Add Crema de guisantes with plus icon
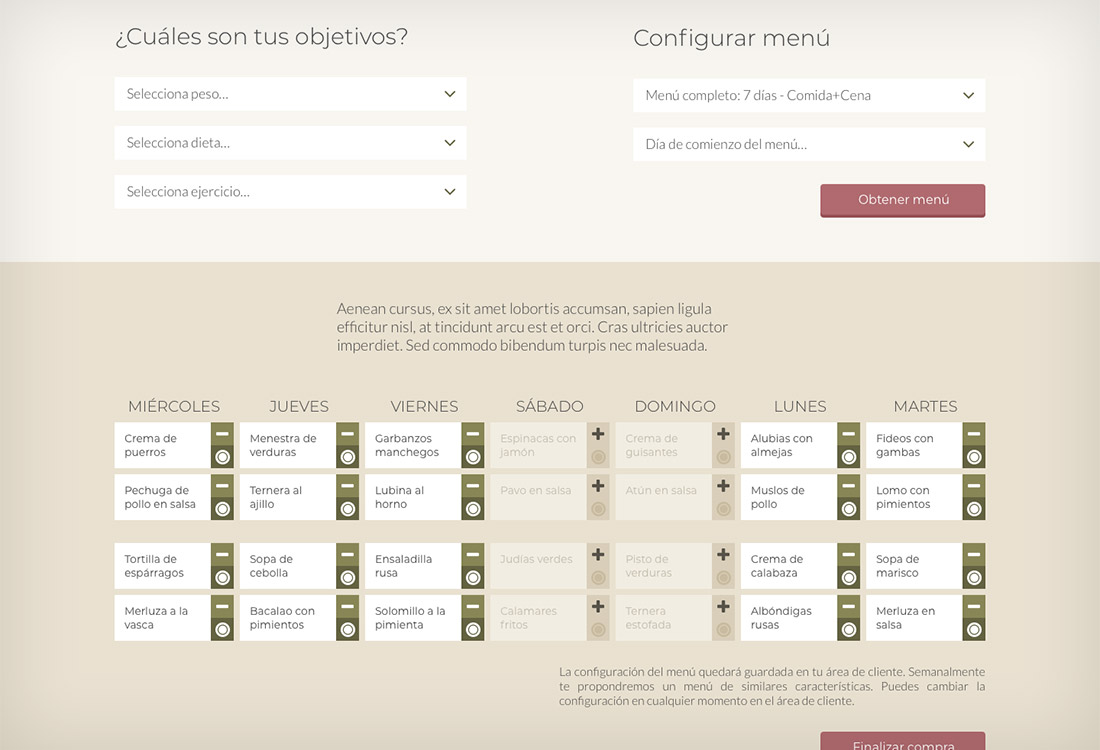1100x750 pixels. [x=723, y=434]
